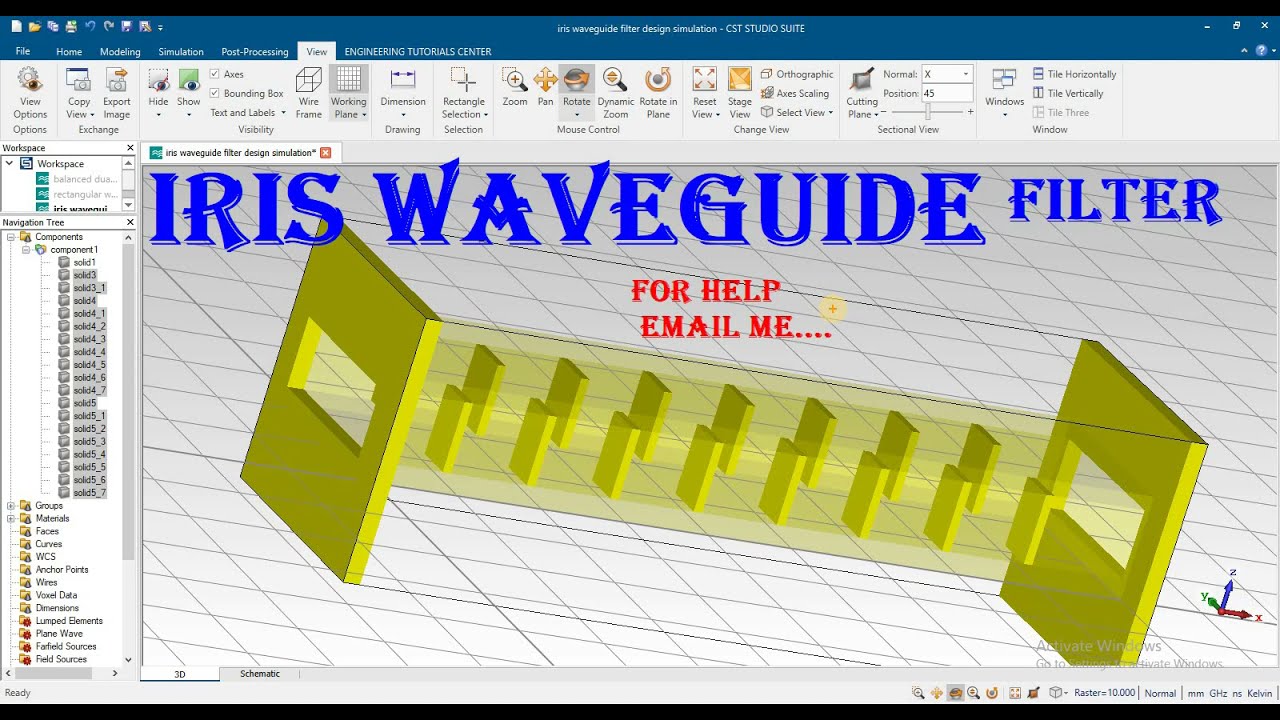
Task: Click the Reset View icon
Action: (705, 80)
